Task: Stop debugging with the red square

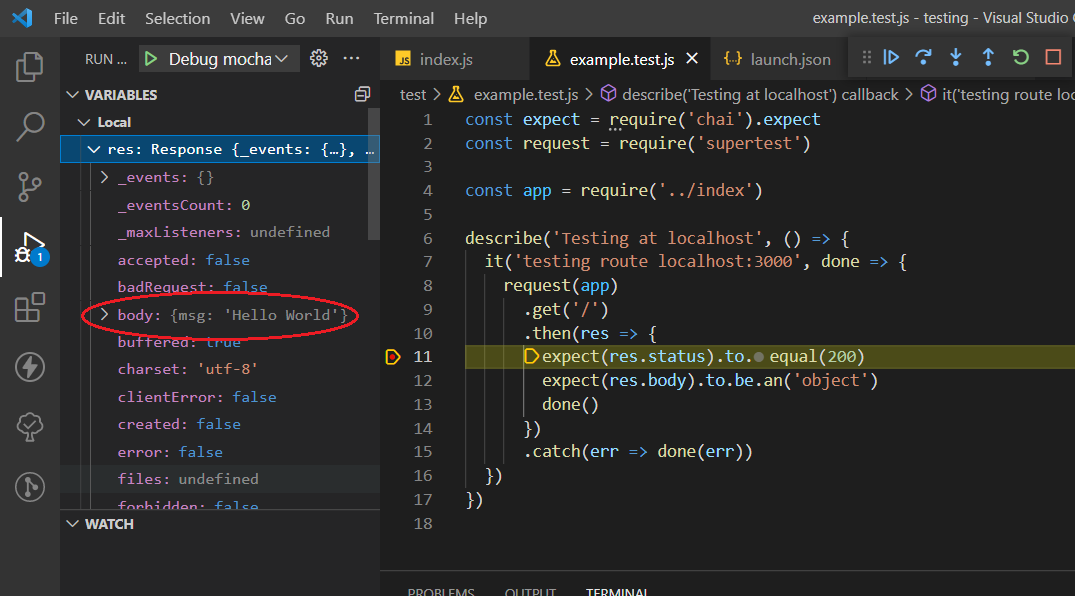Action: coord(1053,58)
